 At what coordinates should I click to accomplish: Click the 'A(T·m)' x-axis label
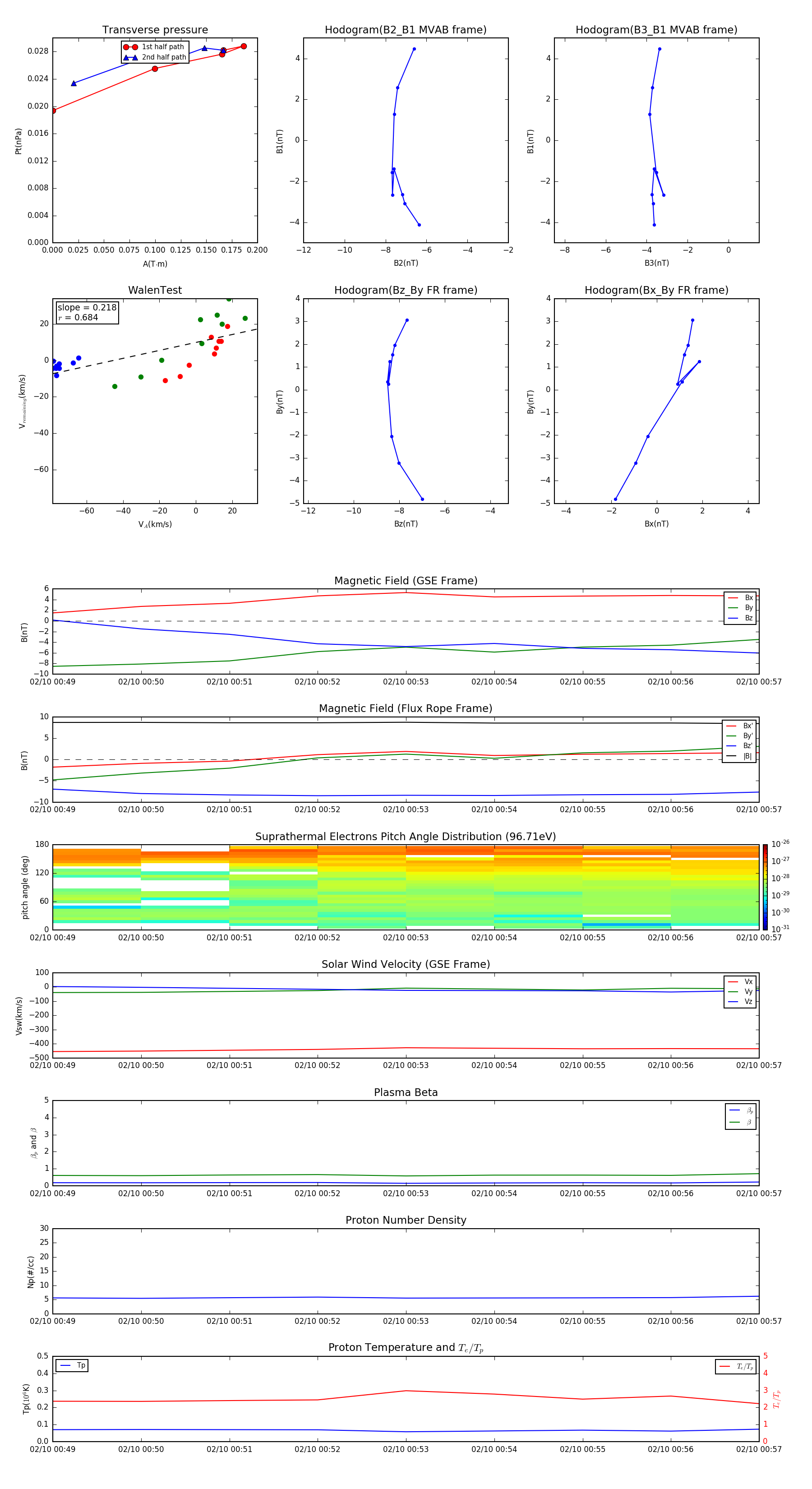click(x=155, y=264)
